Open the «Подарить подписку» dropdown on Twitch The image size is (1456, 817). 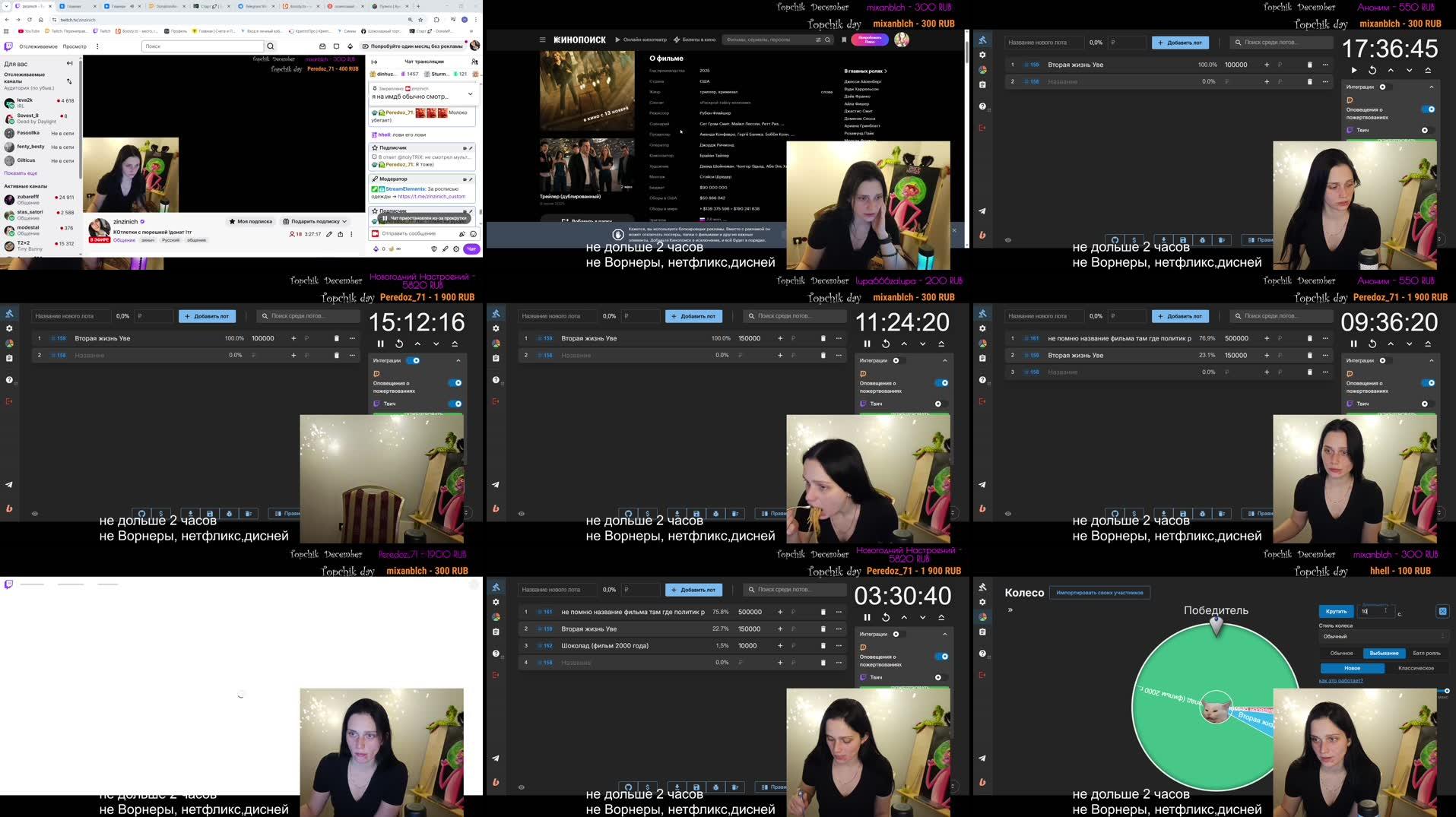click(x=316, y=221)
